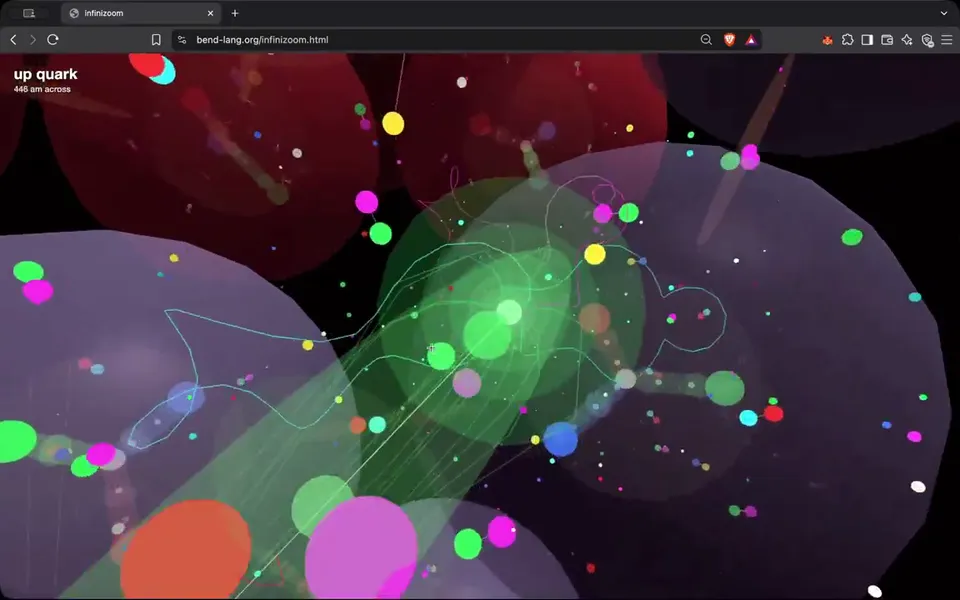Open Brave Rewards triangle icon
The height and width of the screenshot is (600, 960).
(751, 40)
